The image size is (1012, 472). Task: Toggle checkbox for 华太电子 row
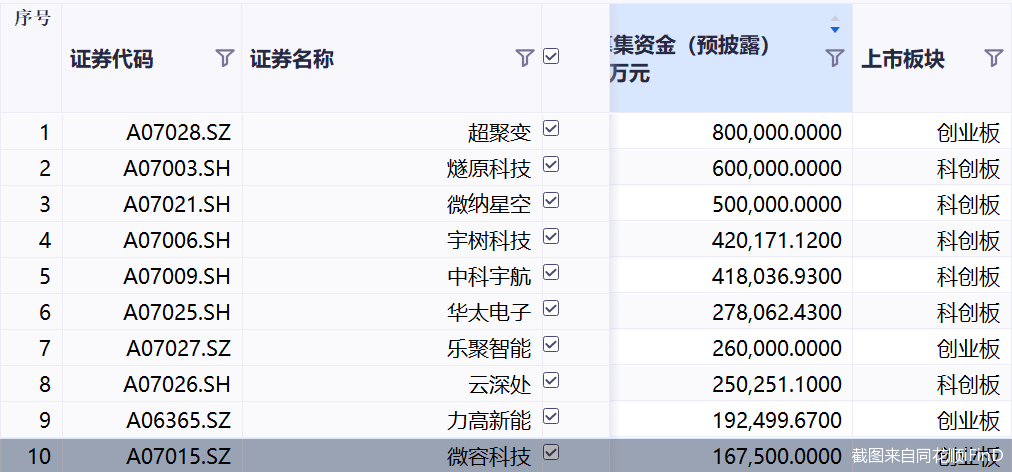click(x=551, y=309)
